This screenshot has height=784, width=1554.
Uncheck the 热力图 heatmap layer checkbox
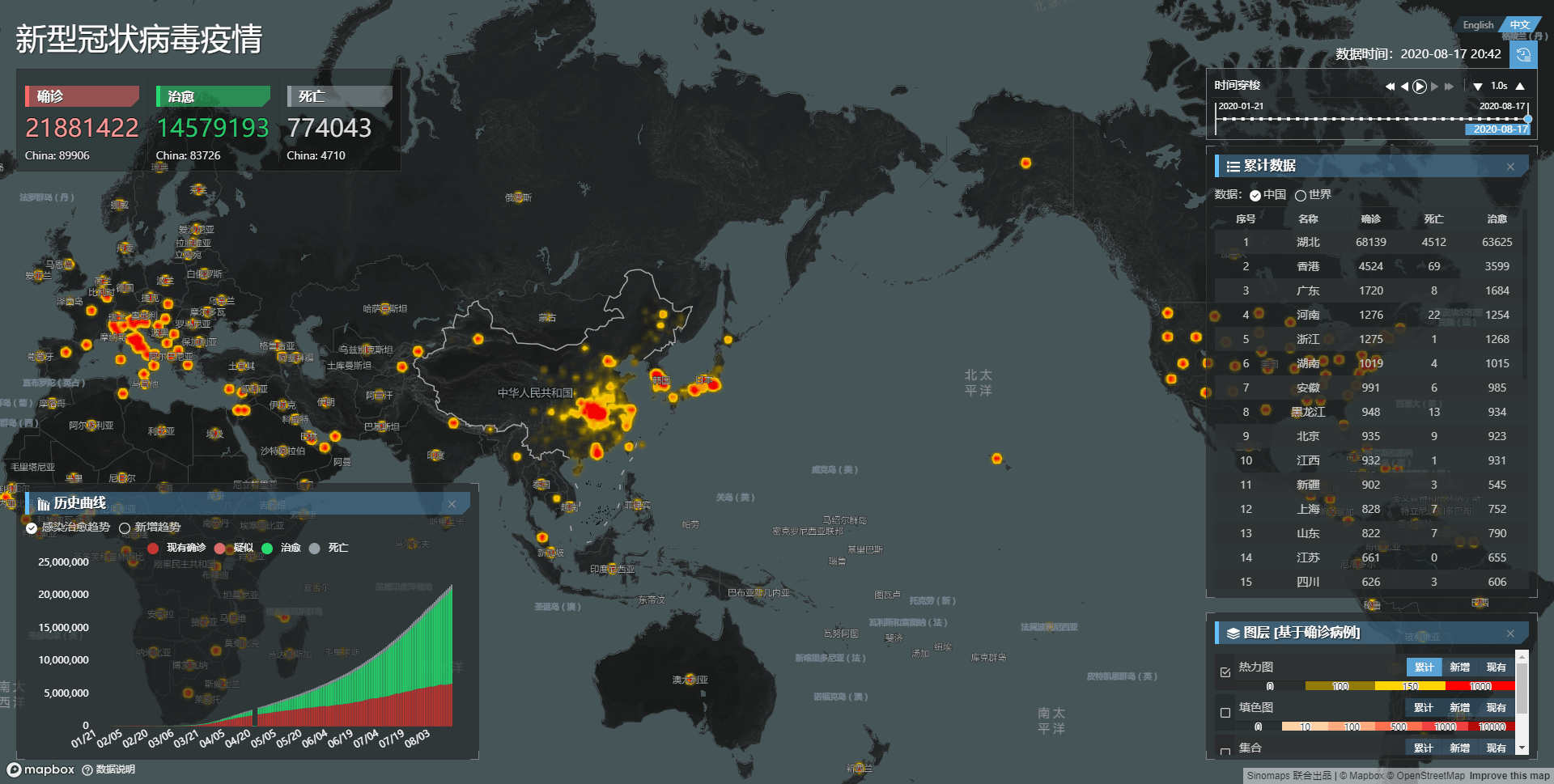coord(1225,672)
